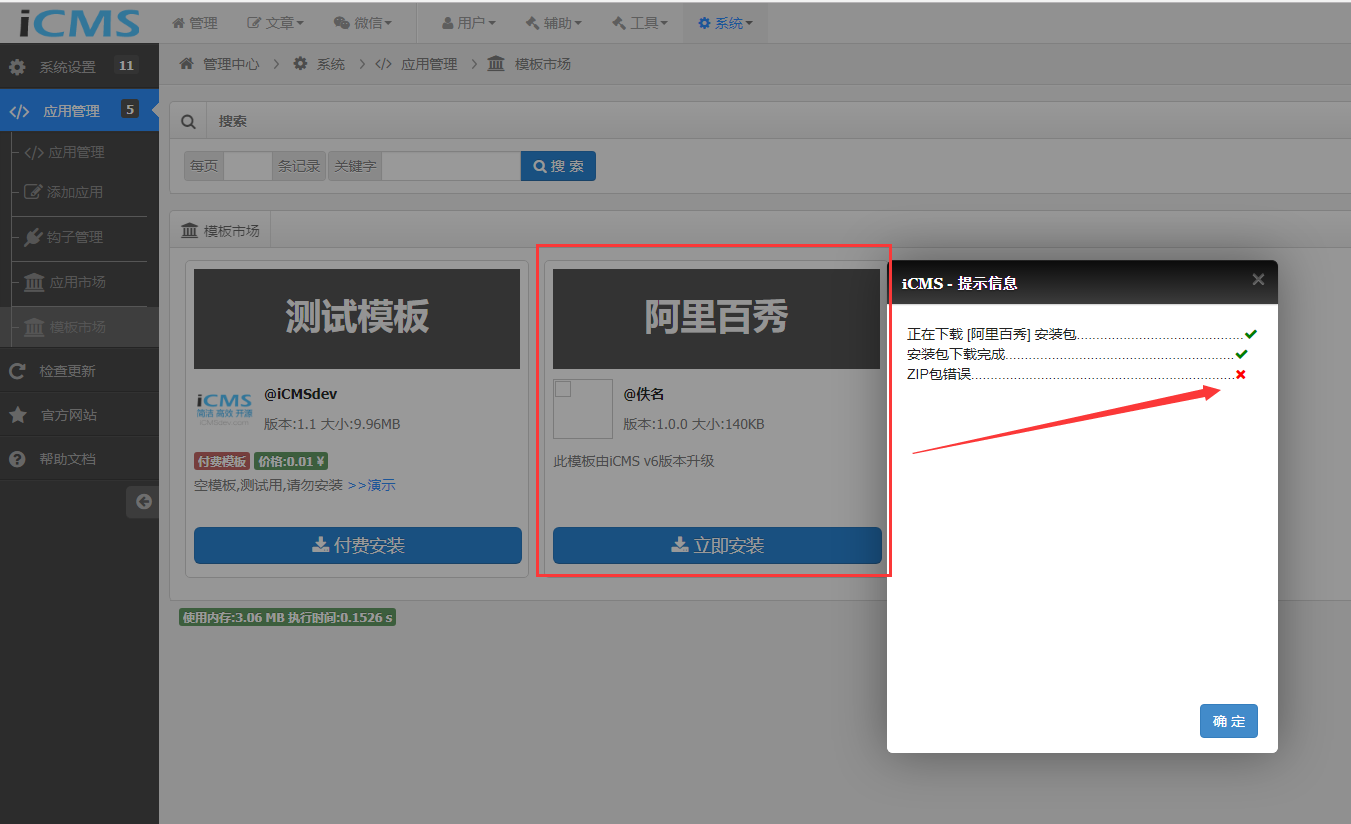Click the broken avatar image of @佚名
This screenshot has height=824, width=1351.
coord(583,409)
